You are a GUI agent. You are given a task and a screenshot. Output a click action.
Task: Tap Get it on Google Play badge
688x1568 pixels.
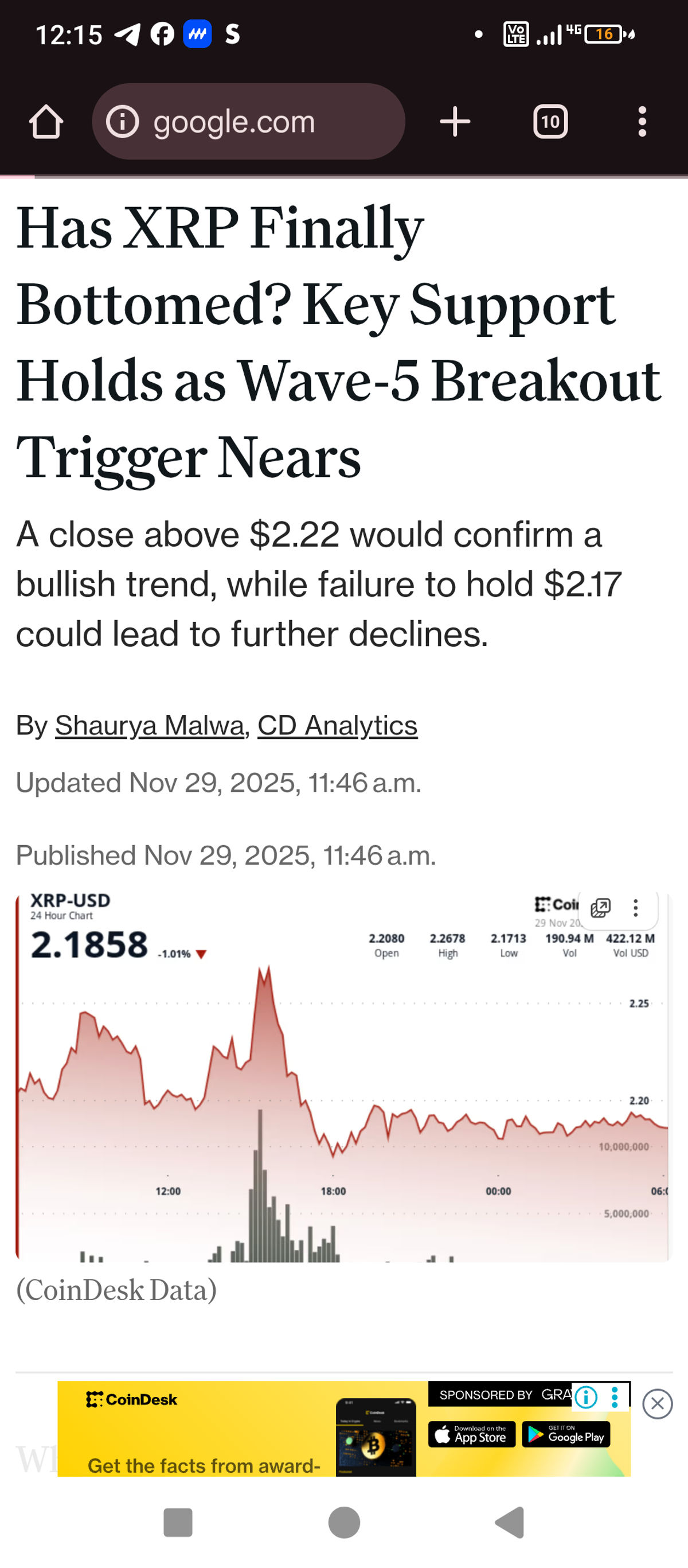[566, 1435]
